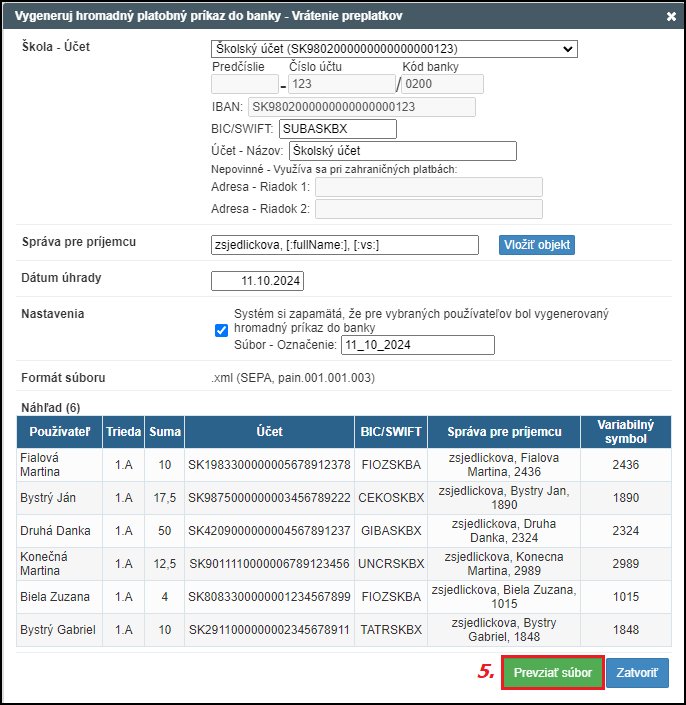Click the Predčíslie input field
The height and width of the screenshot is (705, 686).
pyautogui.click(x=245, y=84)
